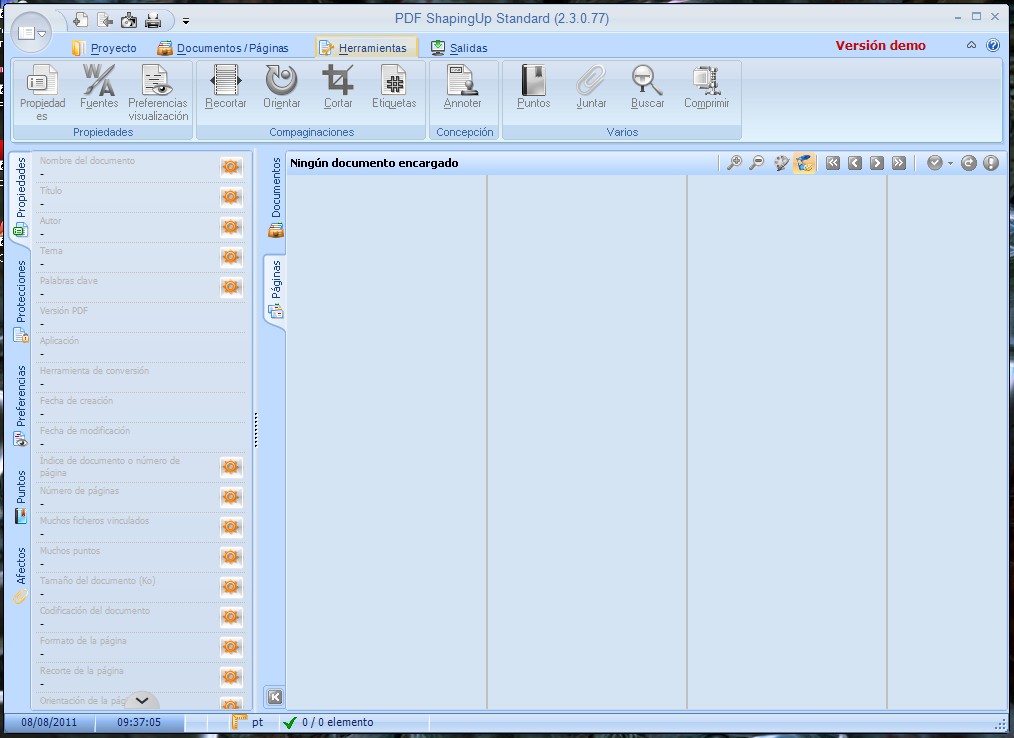Viewport: 1014px width, 738px height.
Task: Click the green checkmark in the status bar
Action: (x=290, y=722)
